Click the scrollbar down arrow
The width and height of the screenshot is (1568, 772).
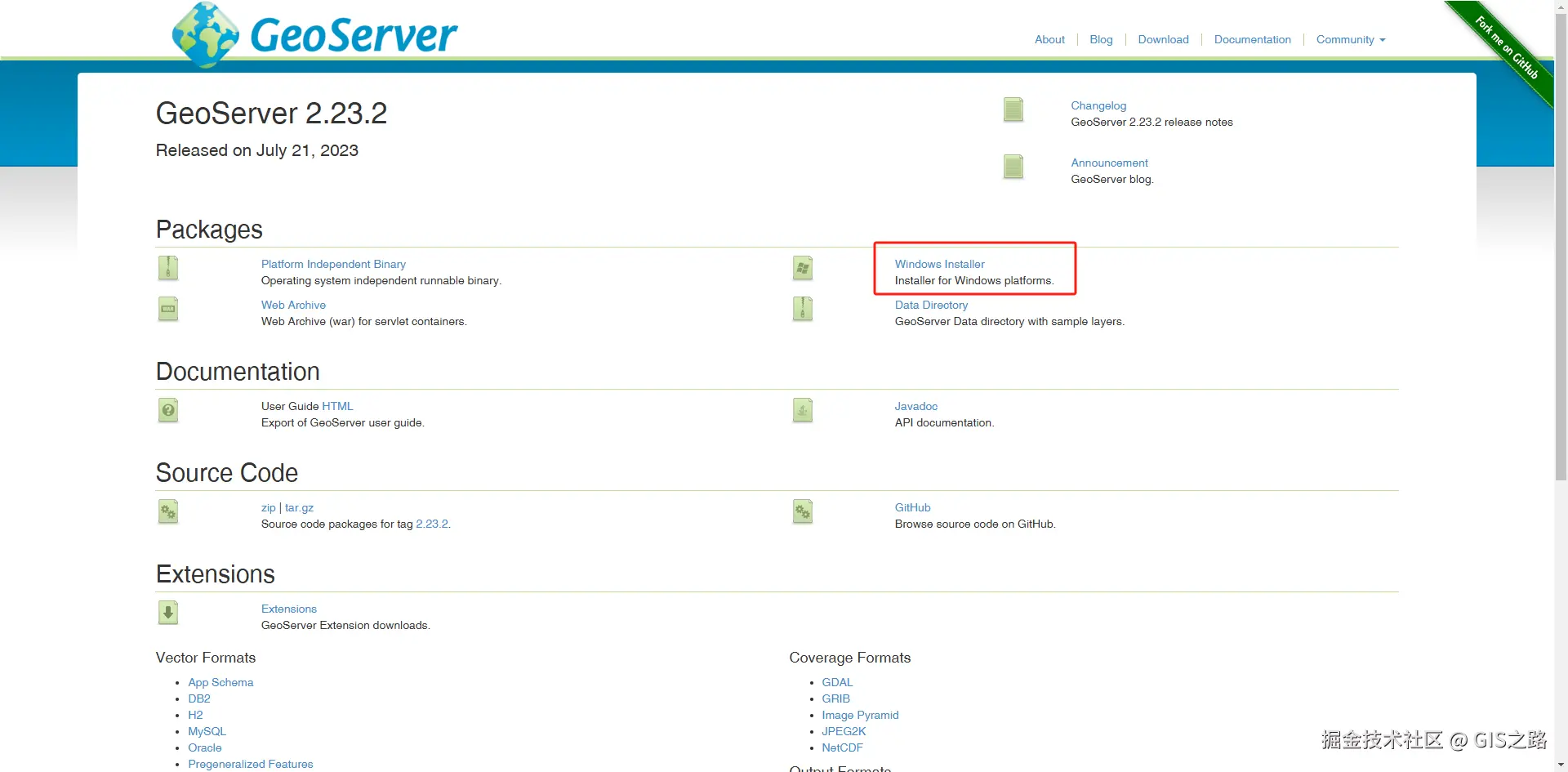point(1561,765)
